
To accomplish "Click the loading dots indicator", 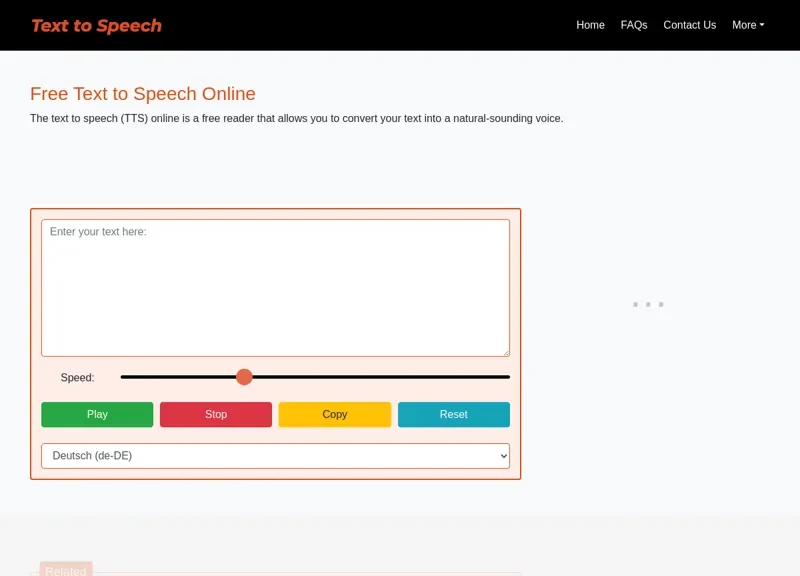I will click(649, 303).
